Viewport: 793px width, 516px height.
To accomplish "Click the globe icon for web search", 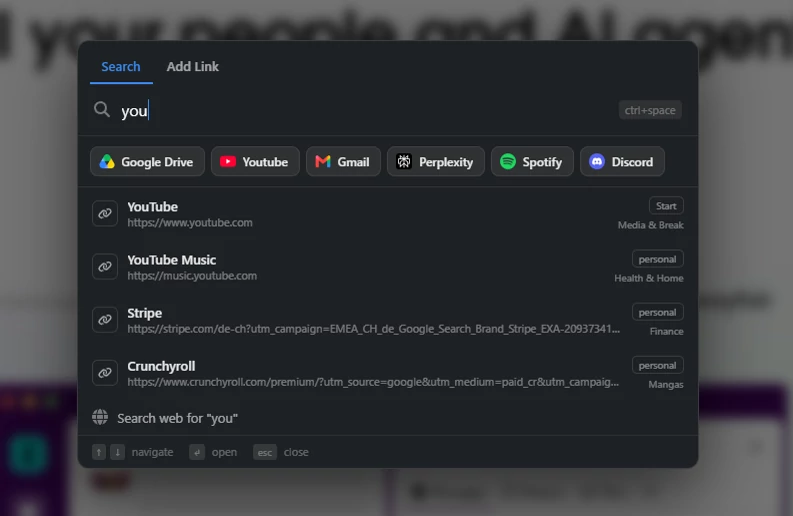I will coord(100,417).
